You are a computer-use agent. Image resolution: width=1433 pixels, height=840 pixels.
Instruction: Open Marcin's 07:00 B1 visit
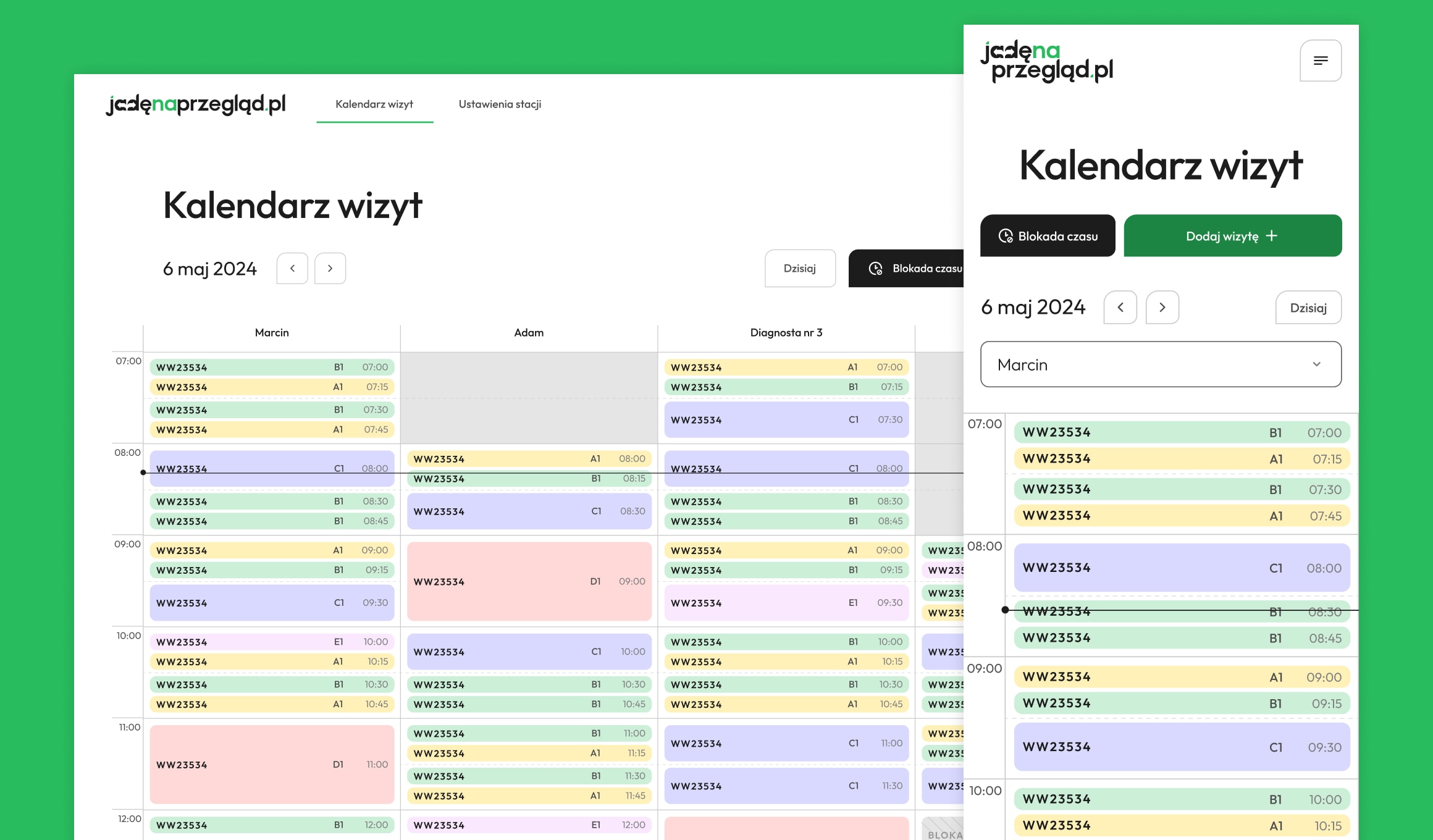272,367
